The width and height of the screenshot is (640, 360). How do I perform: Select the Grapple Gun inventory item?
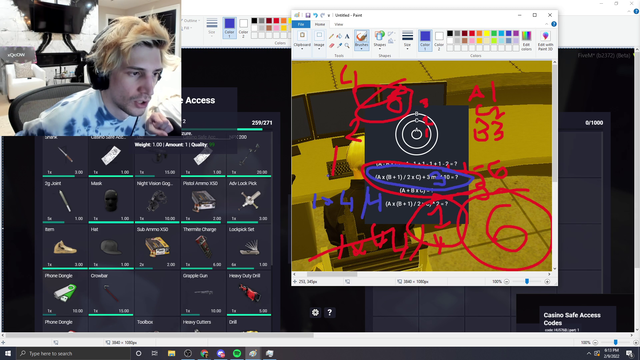tap(203, 294)
